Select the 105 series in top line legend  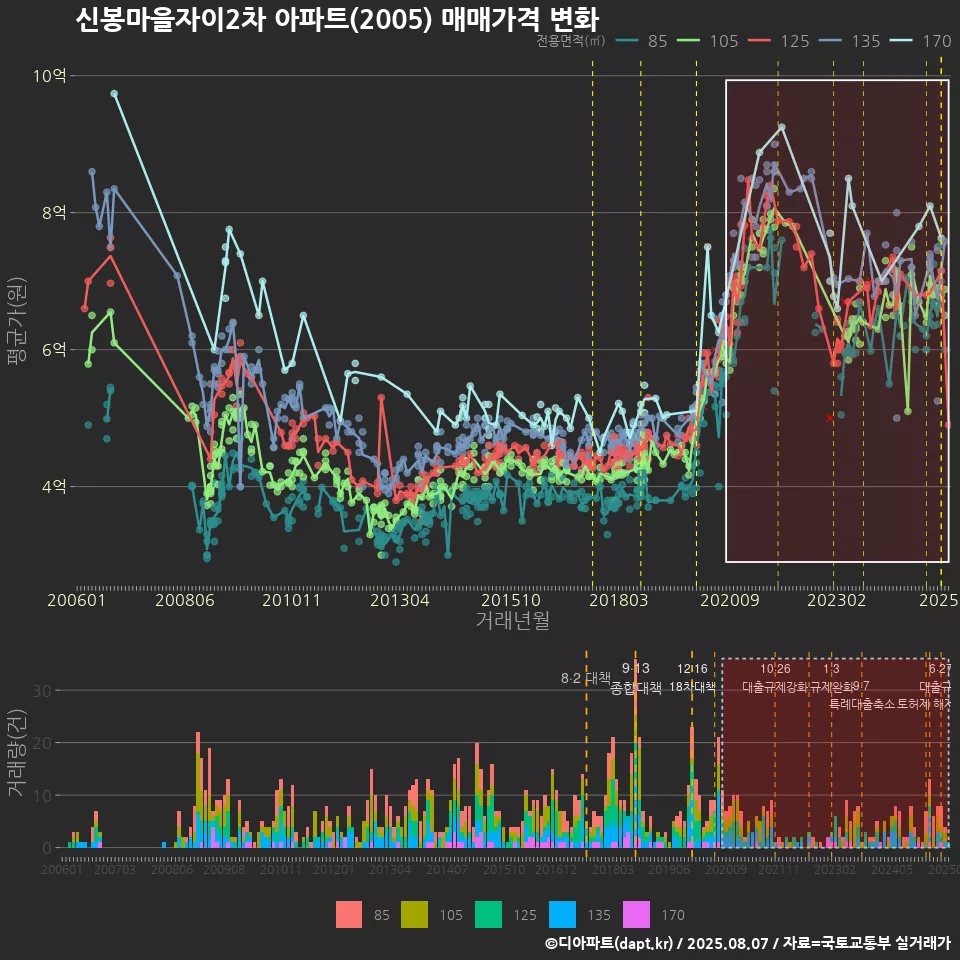coord(708,41)
